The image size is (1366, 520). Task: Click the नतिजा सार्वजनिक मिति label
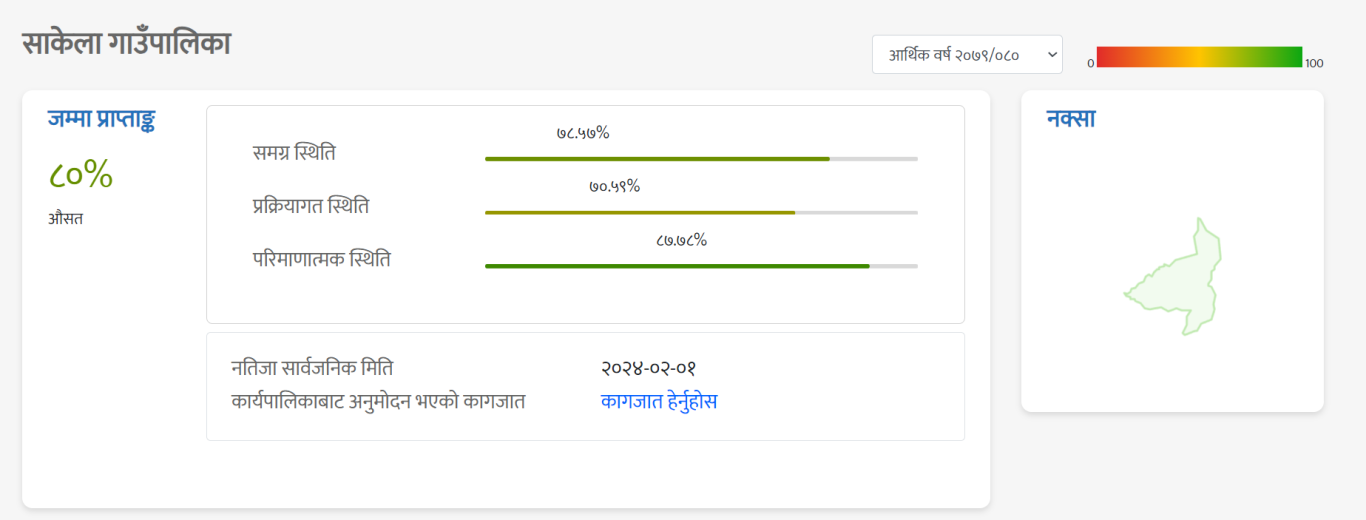[318, 368]
